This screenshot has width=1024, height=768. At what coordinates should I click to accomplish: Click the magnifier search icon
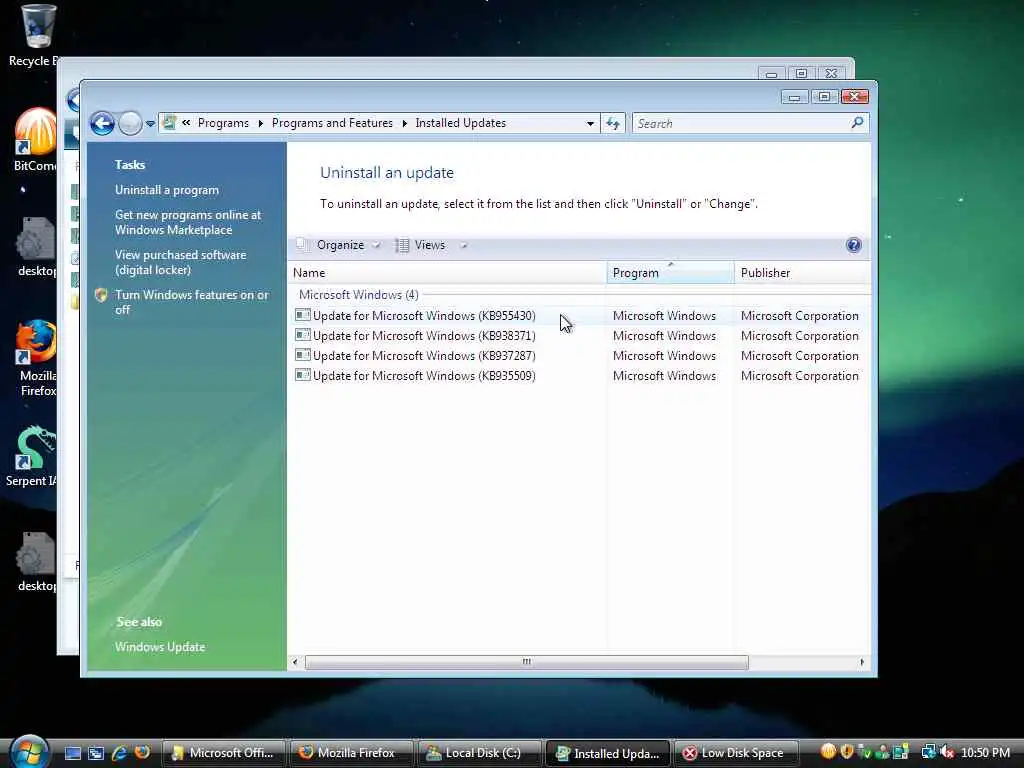(857, 123)
